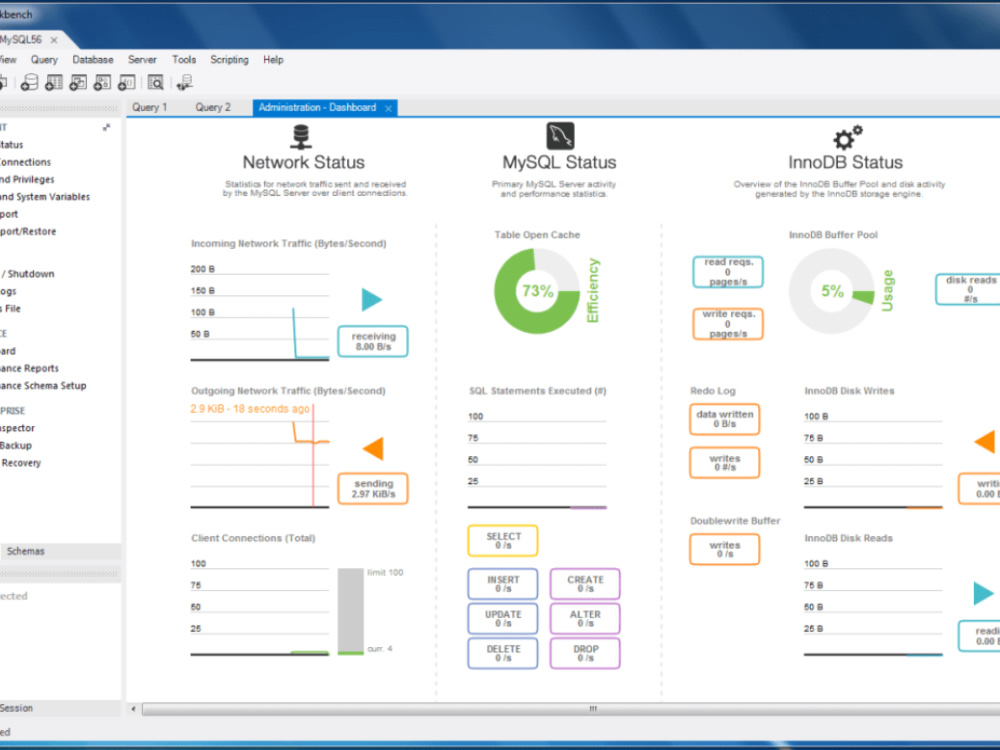Image resolution: width=1000 pixels, height=750 pixels.
Task: Open the Recovery navigator item
Action: (21, 462)
